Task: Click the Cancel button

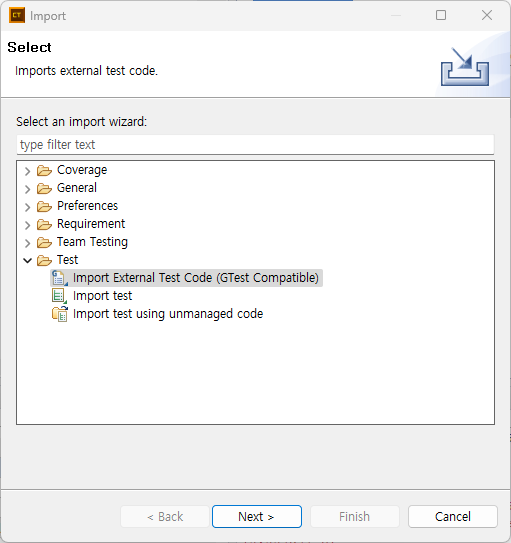Action: [x=453, y=516]
